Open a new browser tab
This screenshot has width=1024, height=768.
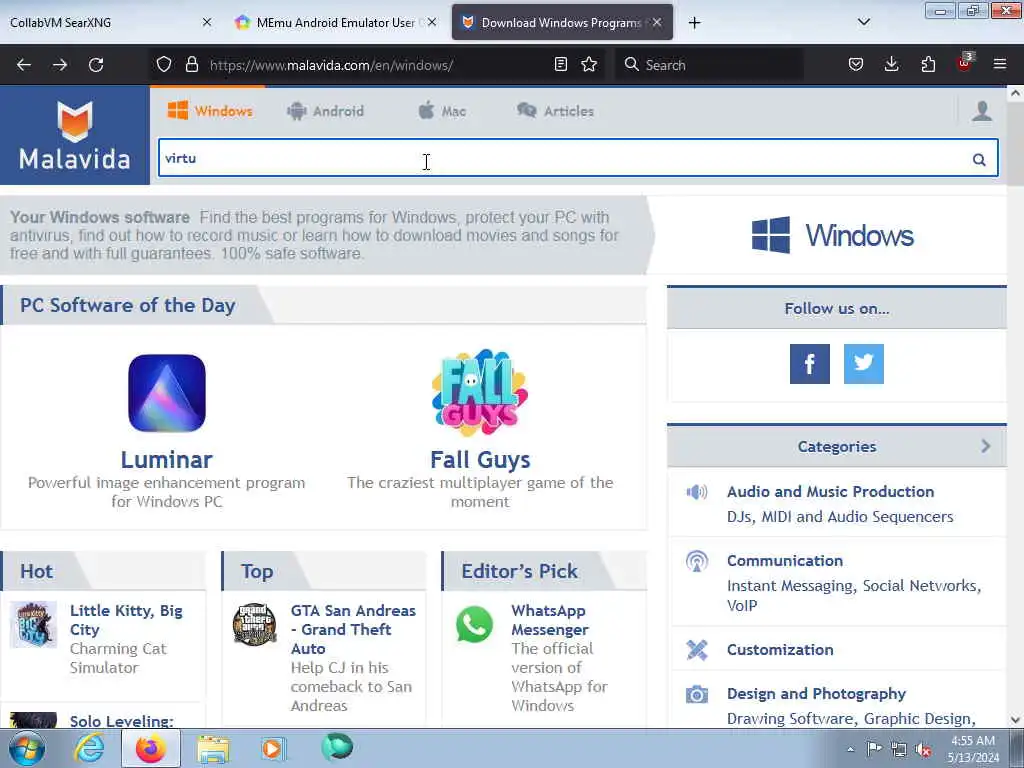tap(694, 23)
